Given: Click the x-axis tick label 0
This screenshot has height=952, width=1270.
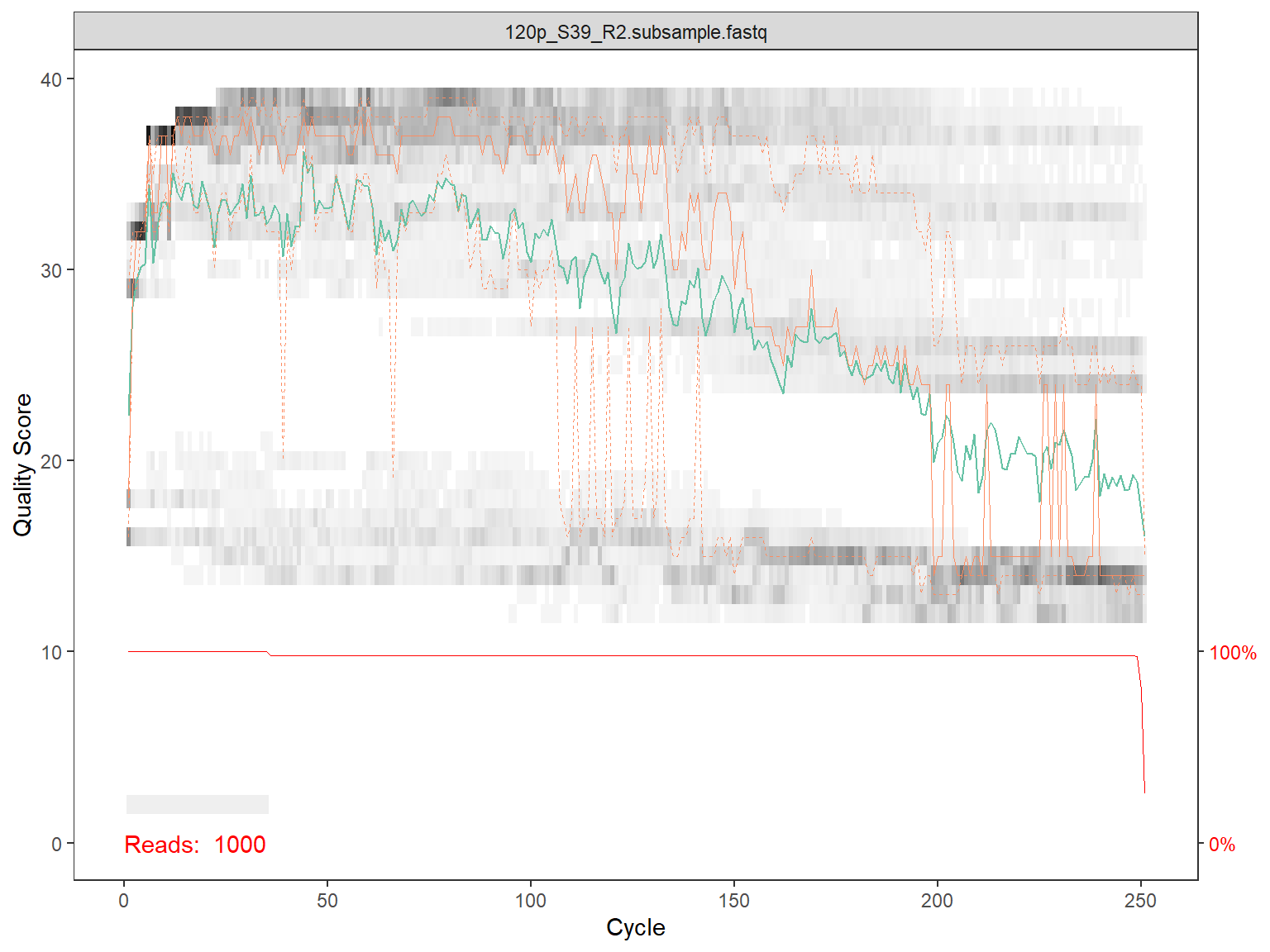Looking at the screenshot, I should [124, 901].
